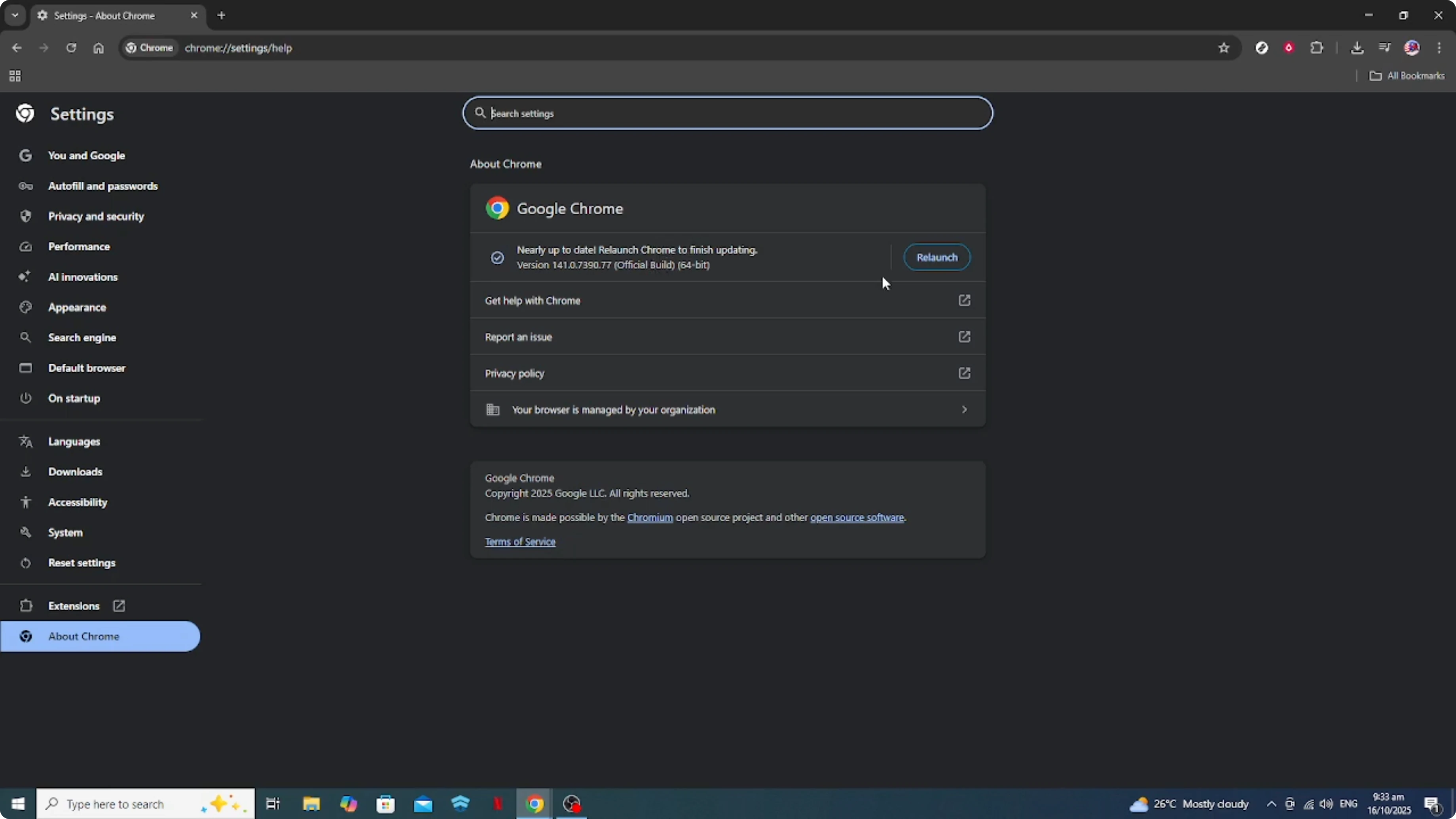
Task: Open the tab search dropdown arrow
Action: (15, 15)
